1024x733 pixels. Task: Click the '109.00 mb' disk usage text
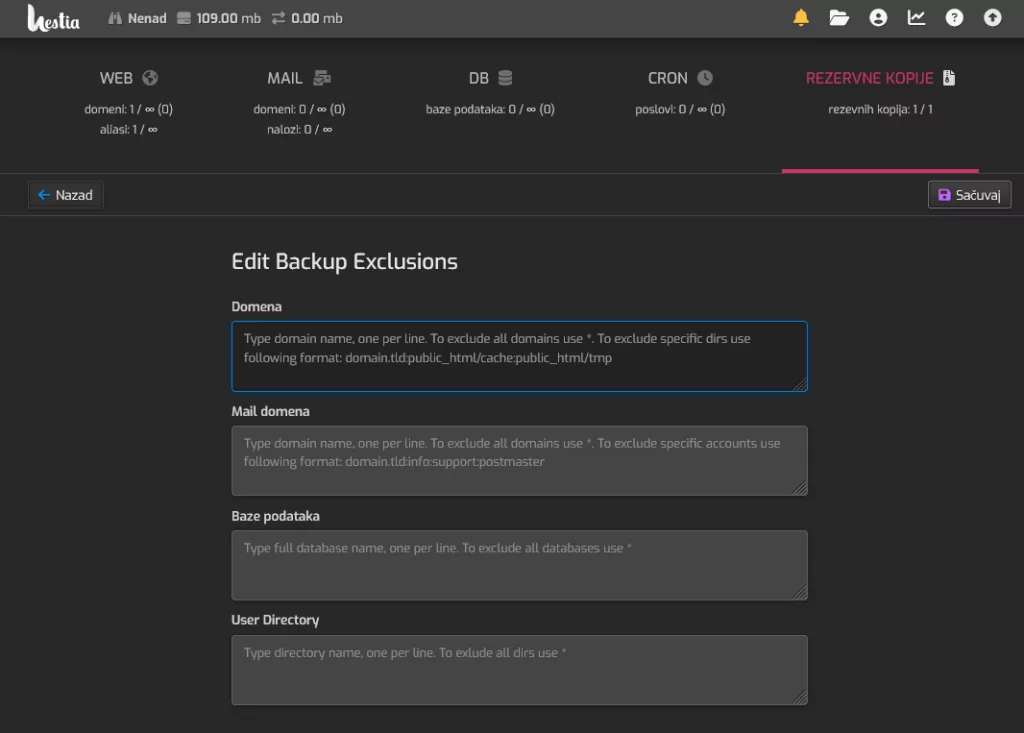point(229,18)
